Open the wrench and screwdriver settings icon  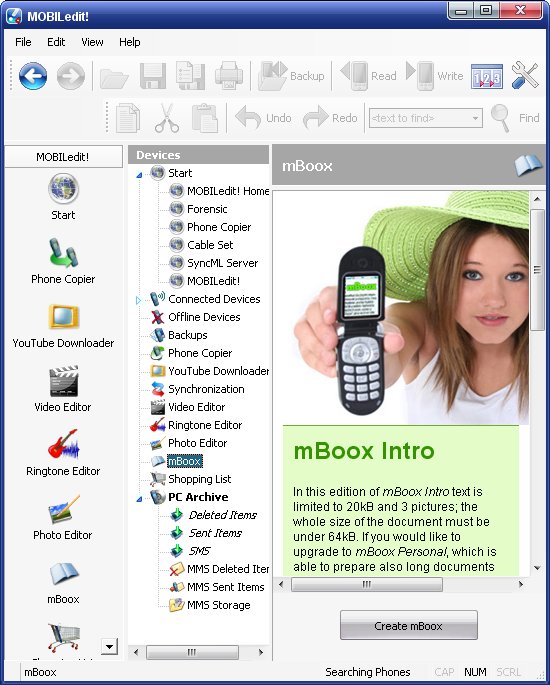(525, 75)
